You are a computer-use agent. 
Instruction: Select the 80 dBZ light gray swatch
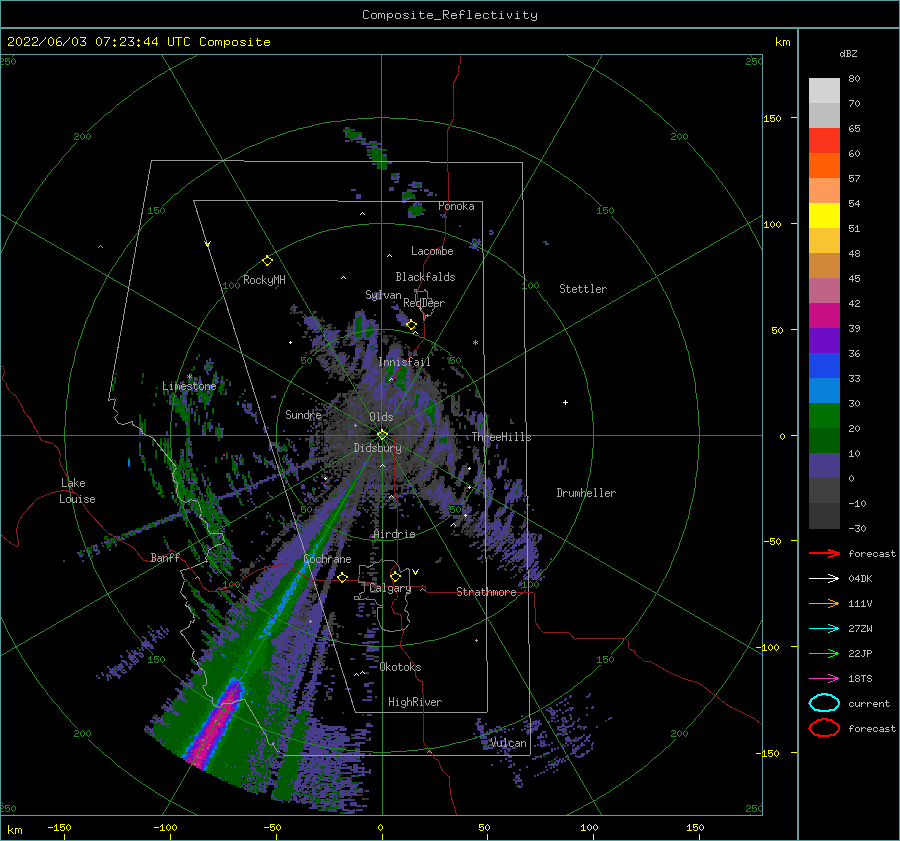(x=824, y=91)
